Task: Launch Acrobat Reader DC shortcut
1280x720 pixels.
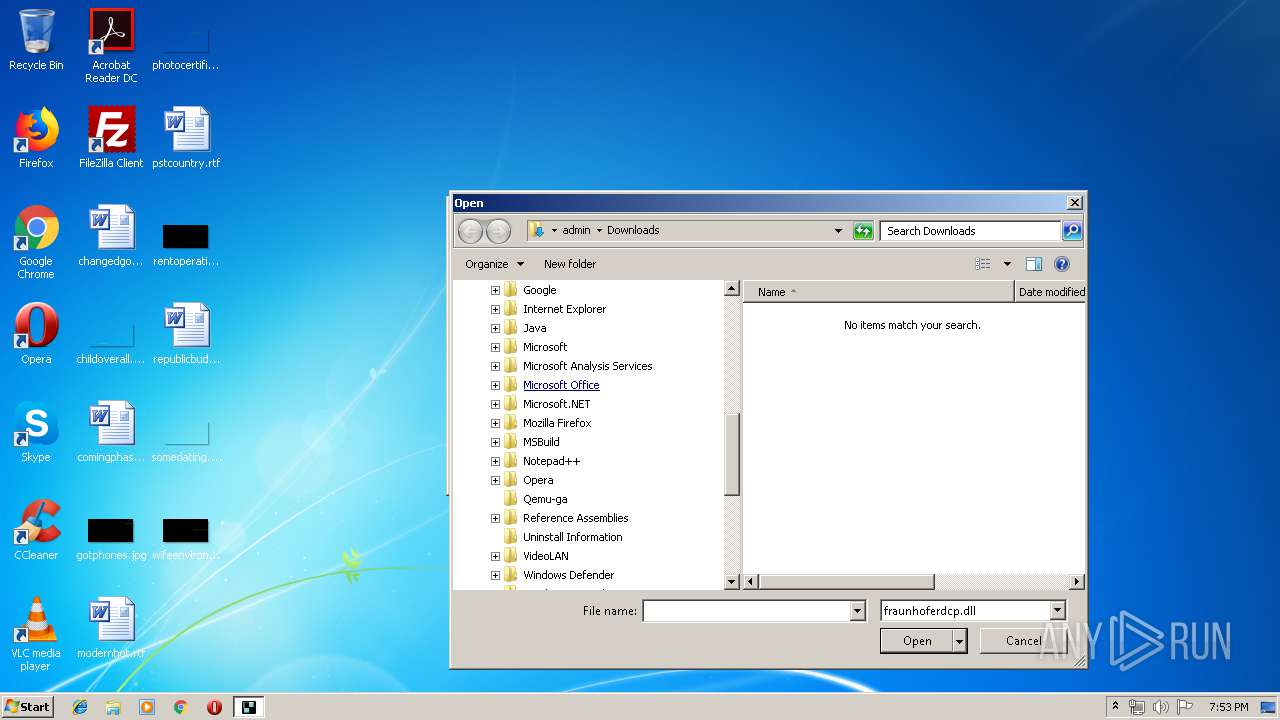Action: click(111, 45)
